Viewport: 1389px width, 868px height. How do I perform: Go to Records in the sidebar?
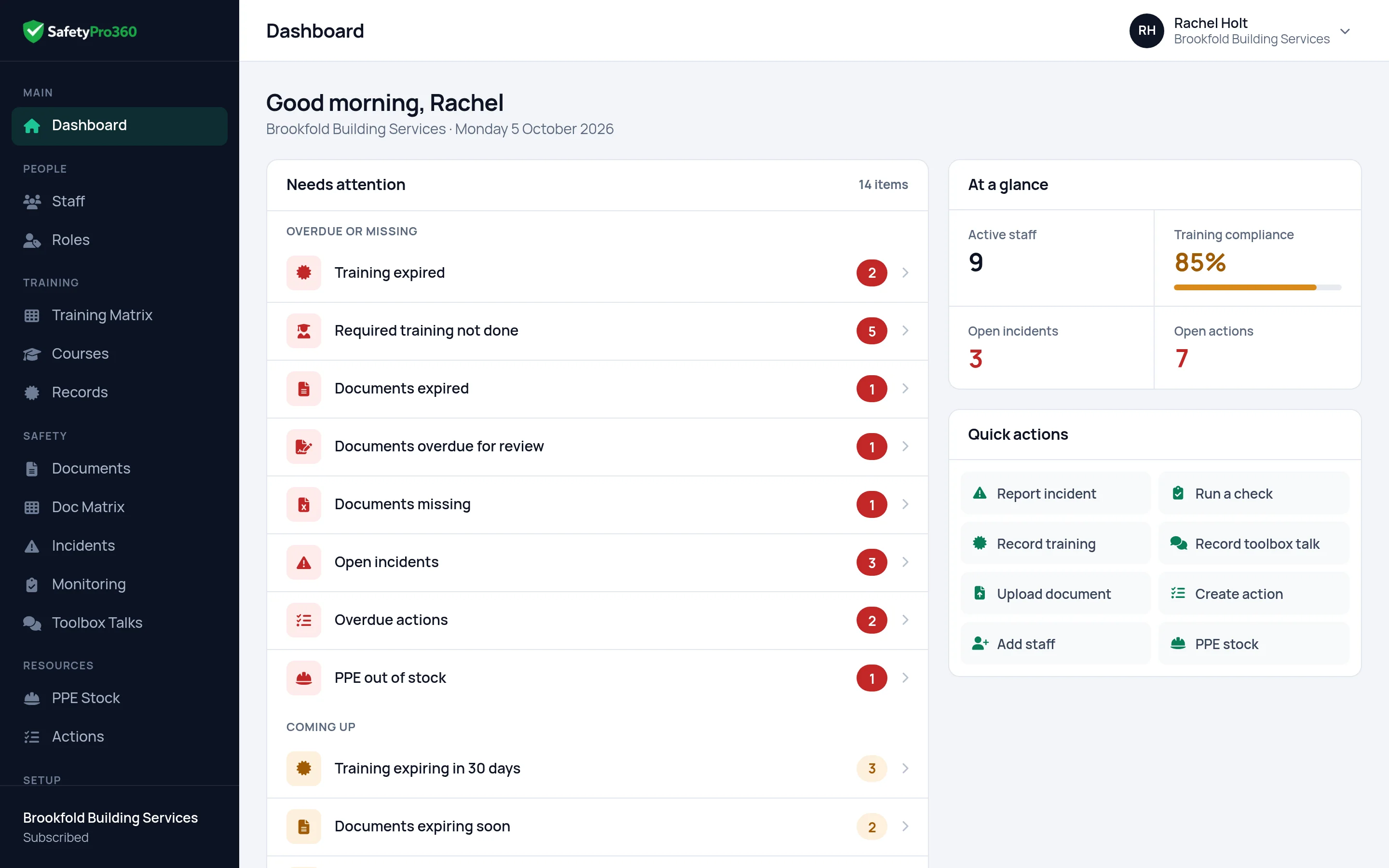(120, 393)
